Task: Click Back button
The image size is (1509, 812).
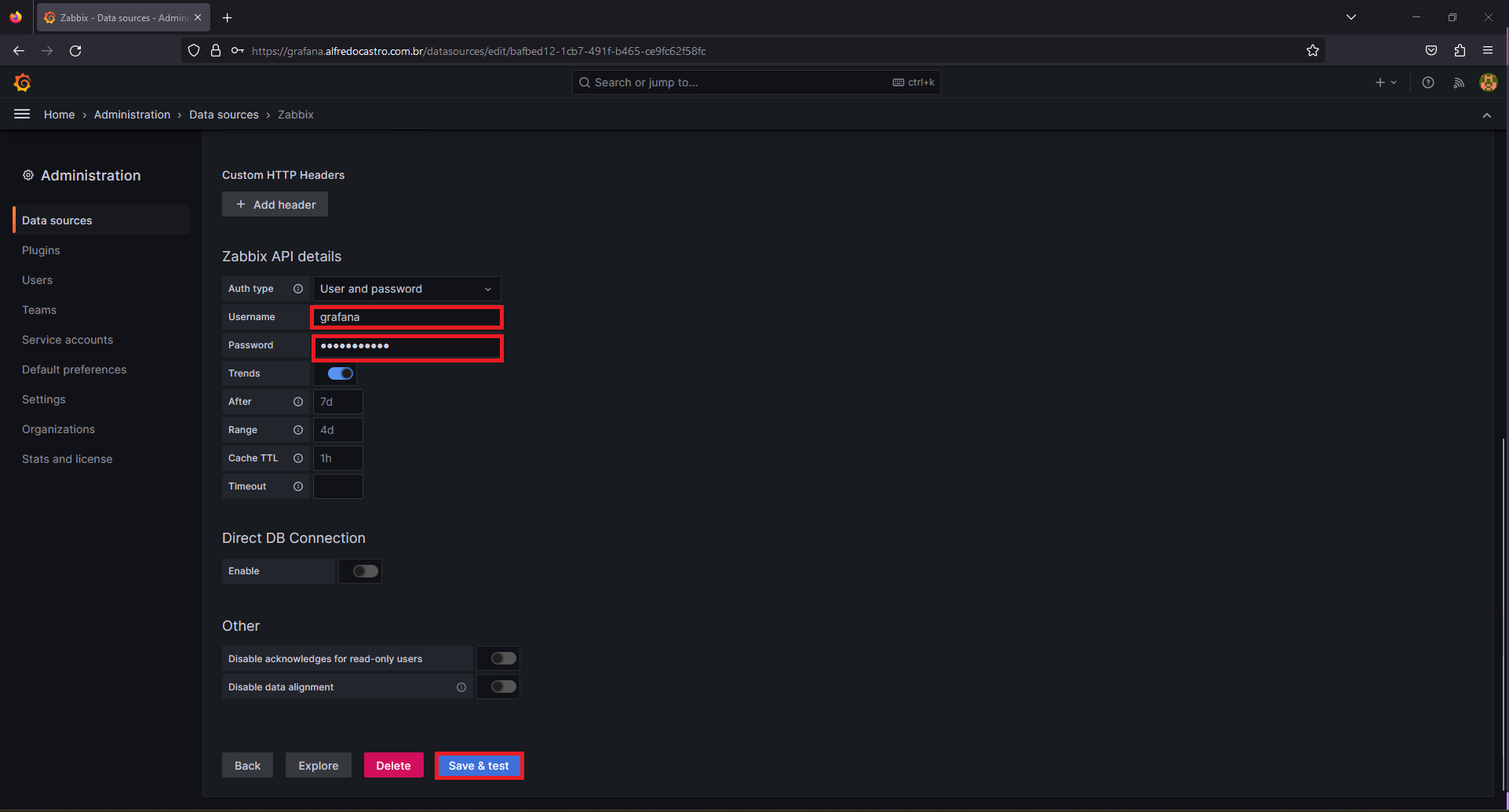Action: coord(247,766)
